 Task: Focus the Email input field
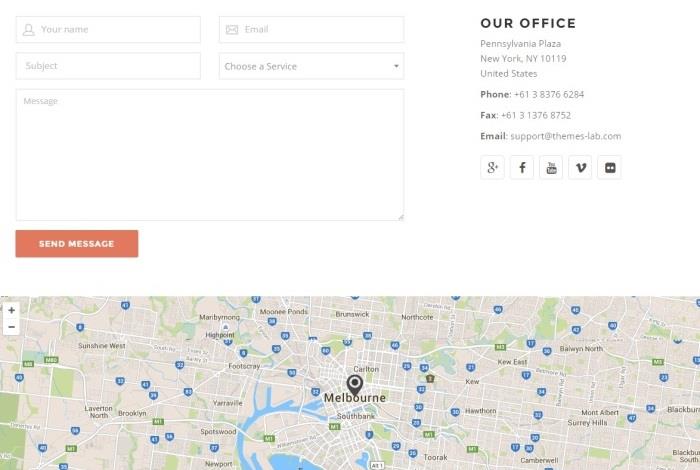pos(311,30)
